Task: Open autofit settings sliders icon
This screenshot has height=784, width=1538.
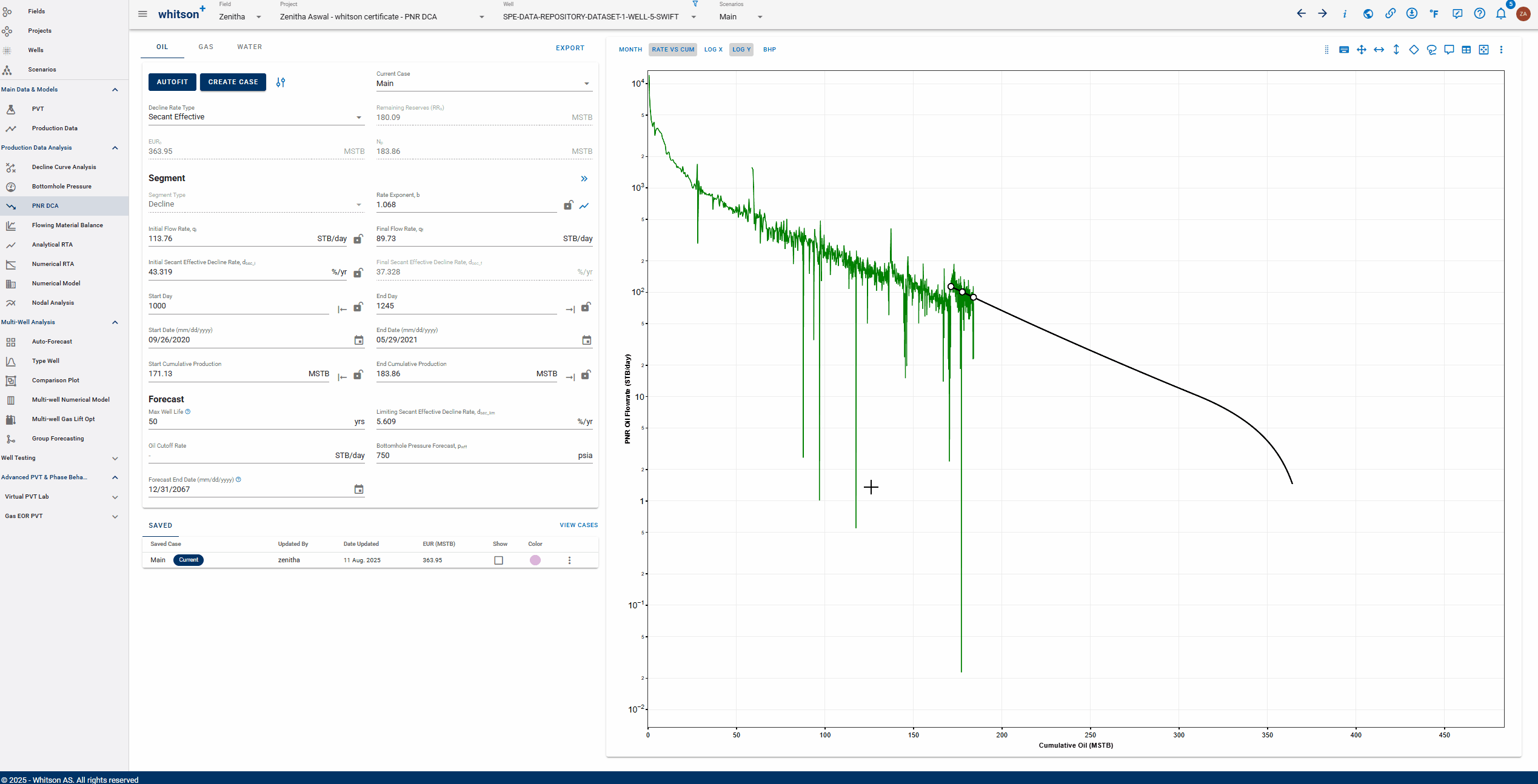Action: click(x=281, y=82)
